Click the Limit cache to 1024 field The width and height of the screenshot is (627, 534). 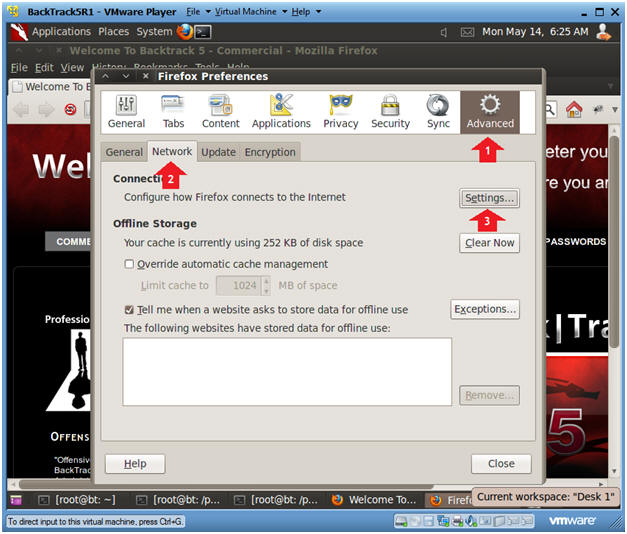click(239, 286)
